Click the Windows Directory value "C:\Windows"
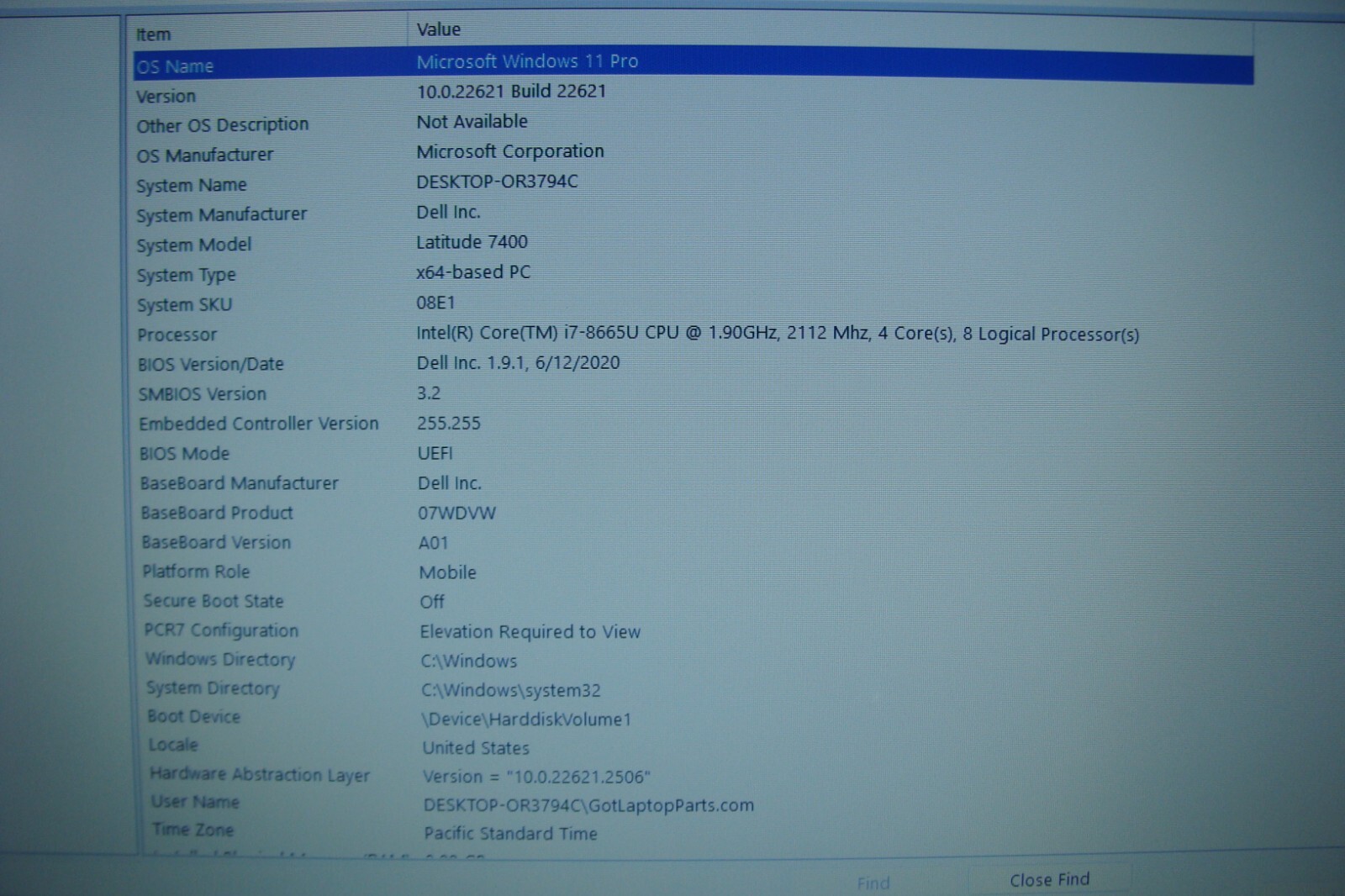This screenshot has width=1345, height=896. click(x=469, y=661)
